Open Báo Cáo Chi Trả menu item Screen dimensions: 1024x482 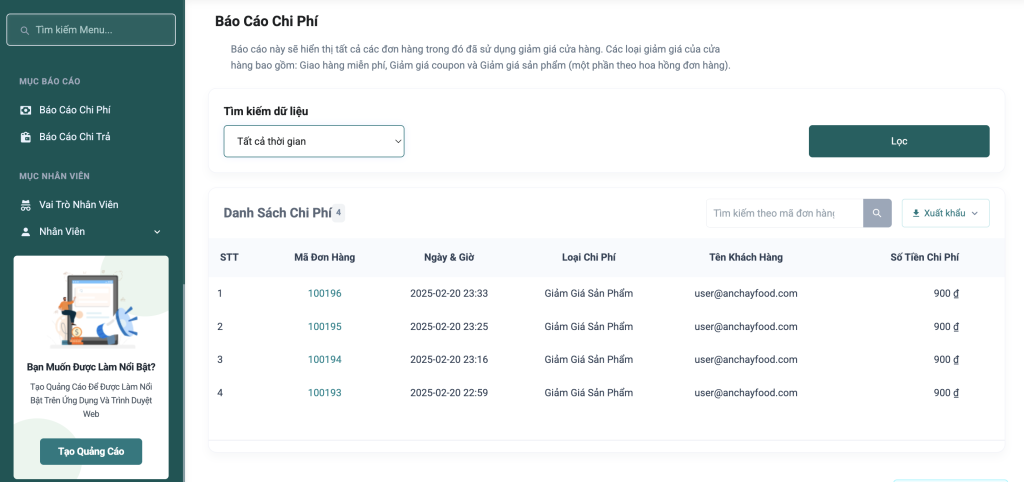[75, 136]
